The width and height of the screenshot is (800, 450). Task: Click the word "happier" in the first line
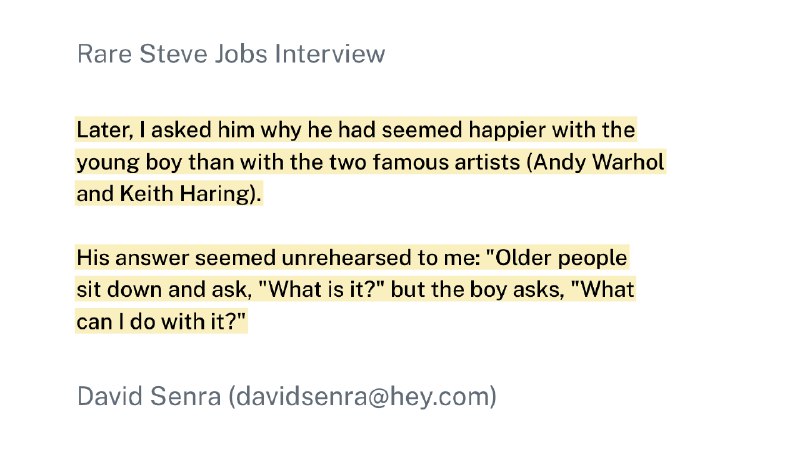click(483, 130)
